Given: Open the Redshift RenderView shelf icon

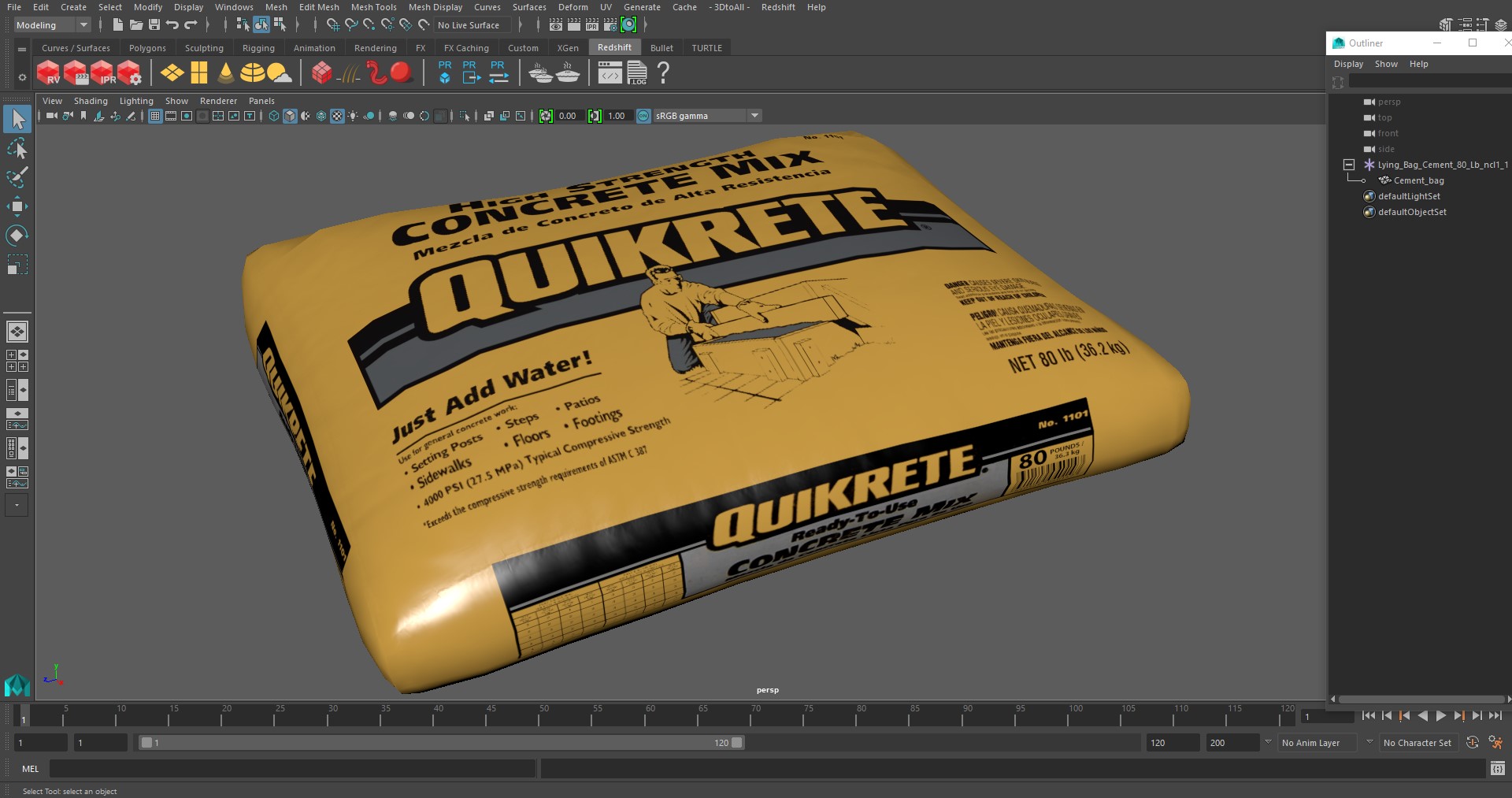Looking at the screenshot, I should 48,73.
